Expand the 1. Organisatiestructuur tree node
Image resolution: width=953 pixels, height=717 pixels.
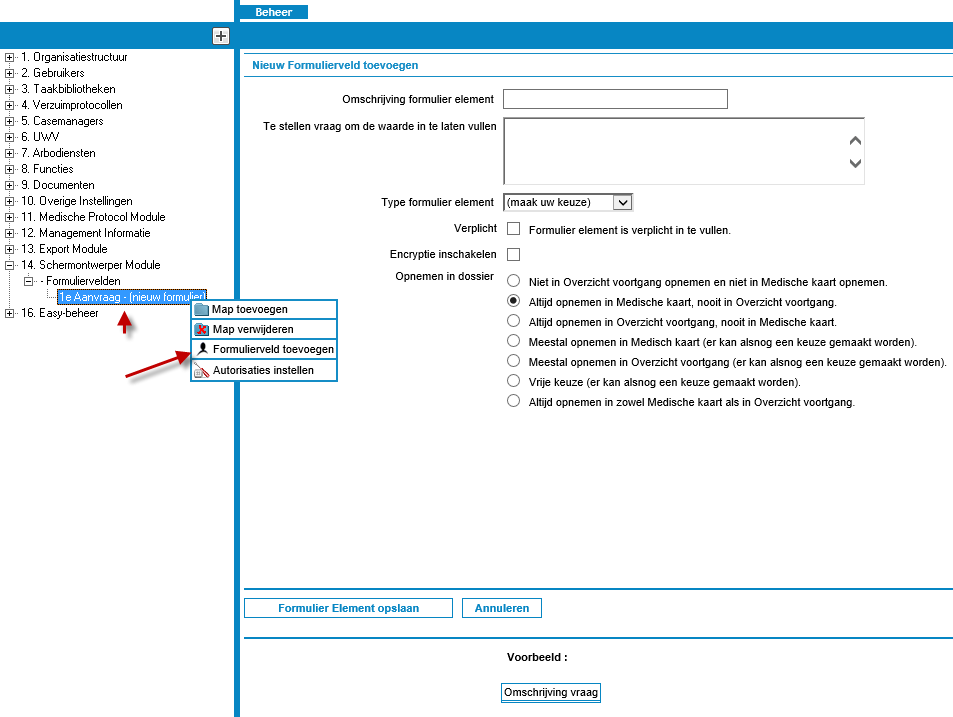pyautogui.click(x=10, y=57)
